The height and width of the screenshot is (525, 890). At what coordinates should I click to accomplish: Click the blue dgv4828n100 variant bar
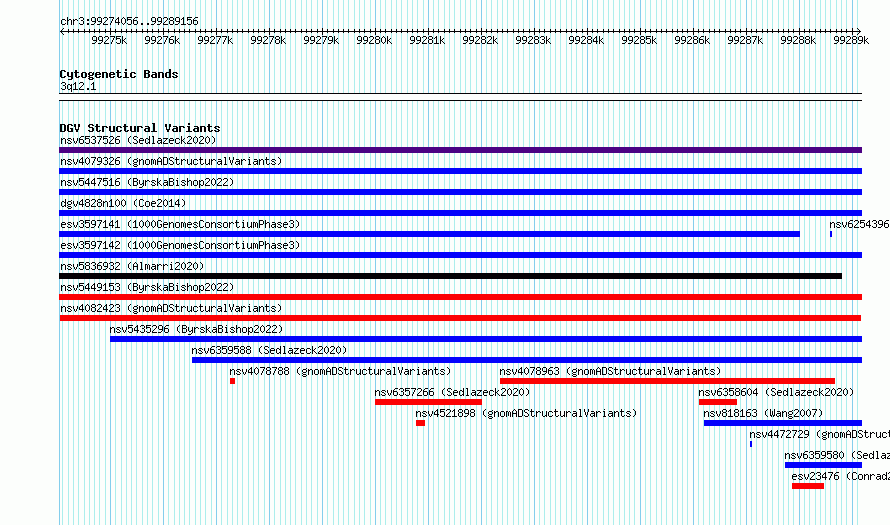(460, 213)
